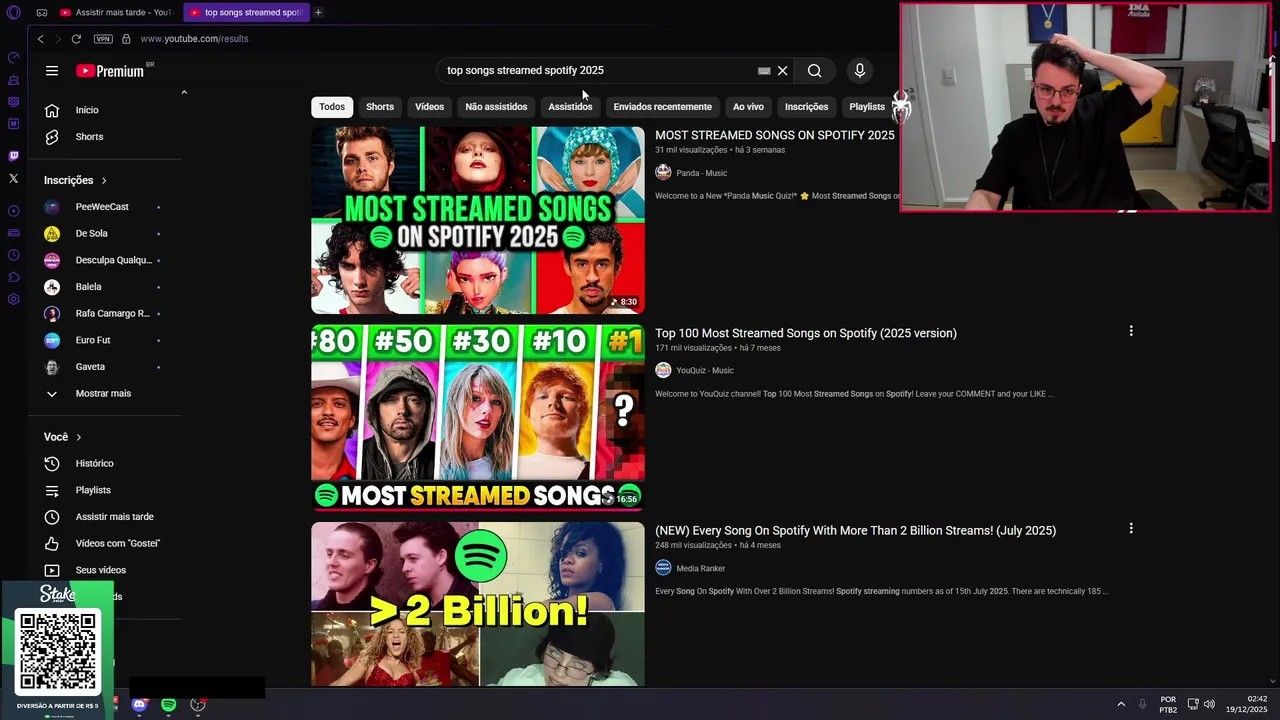
Task: Open options menu for 2 Billion Streams video
Action: [1131, 528]
